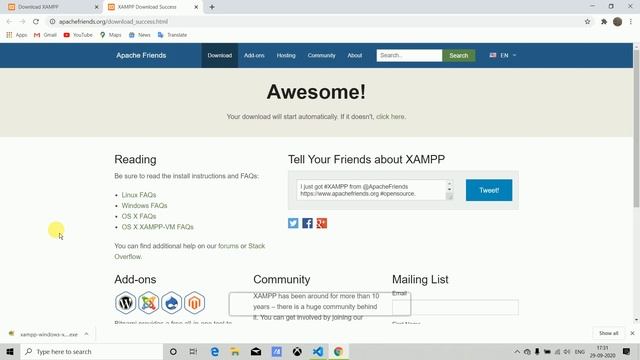Viewport: 640px width, 360px height.
Task: Open the extensions puzzle icon
Action: coord(604,22)
